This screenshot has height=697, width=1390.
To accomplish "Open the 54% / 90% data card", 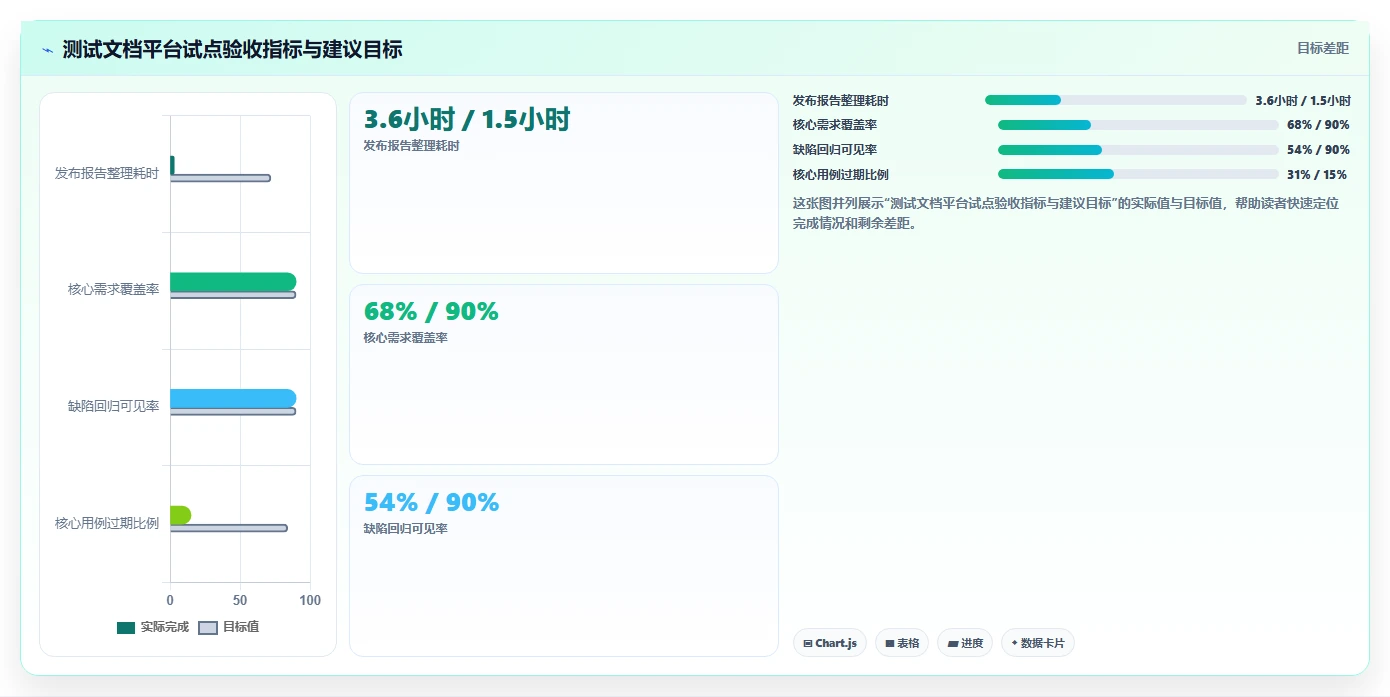I will [x=563, y=566].
